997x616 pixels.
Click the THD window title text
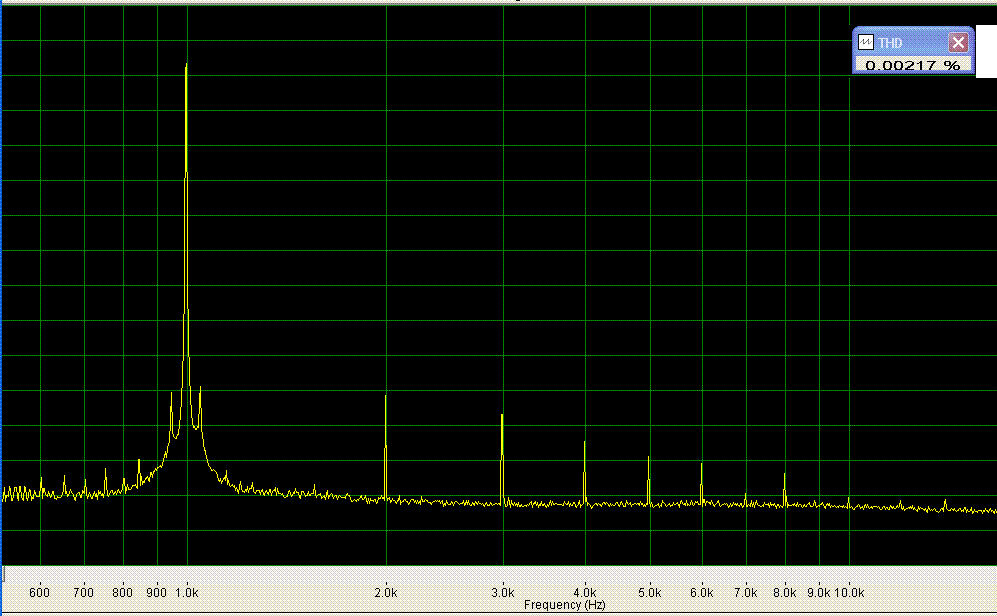pyautogui.click(x=890, y=43)
